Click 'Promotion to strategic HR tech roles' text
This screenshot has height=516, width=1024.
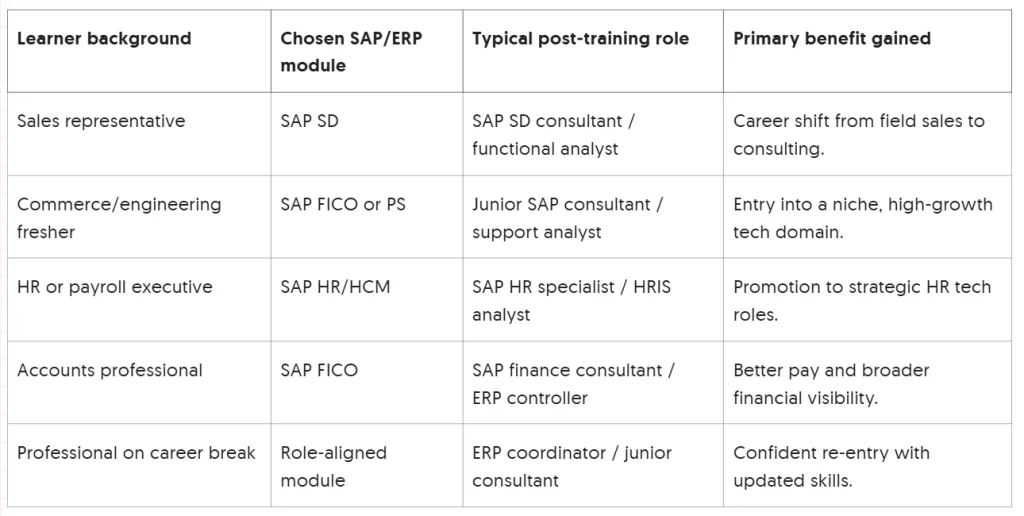coord(861,300)
